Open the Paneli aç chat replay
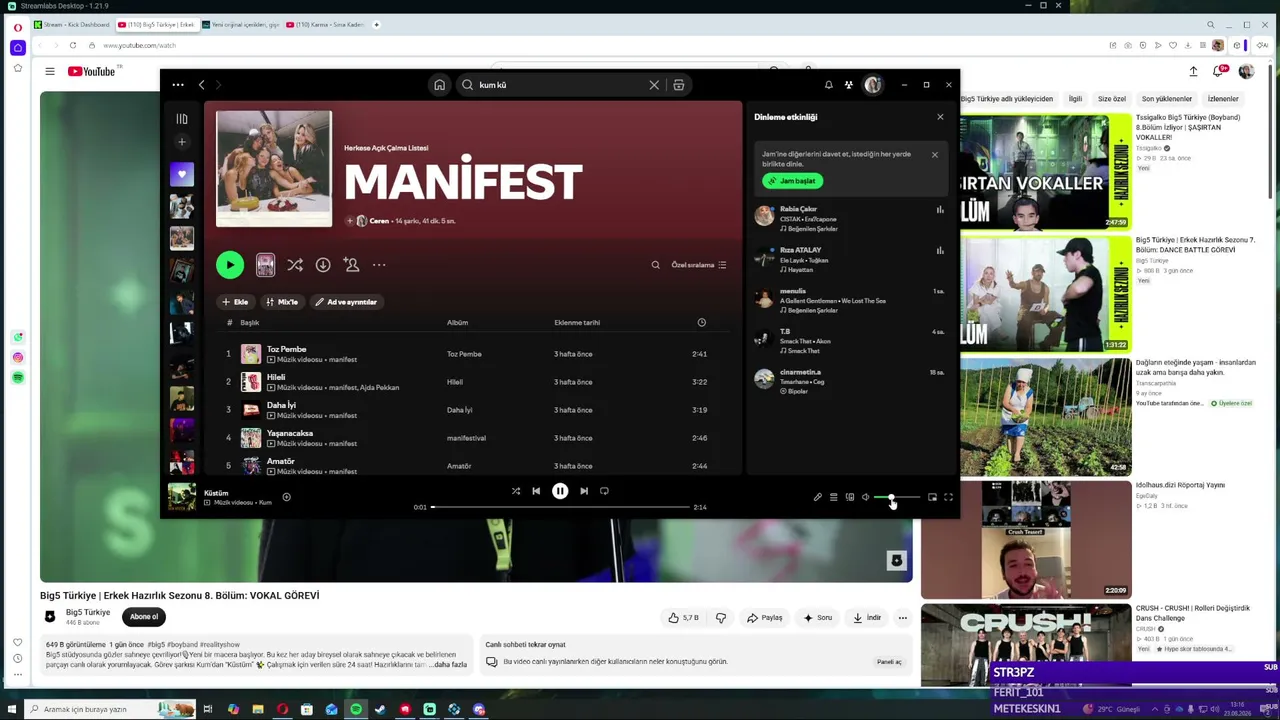This screenshot has width=1280, height=720. pos(889,662)
